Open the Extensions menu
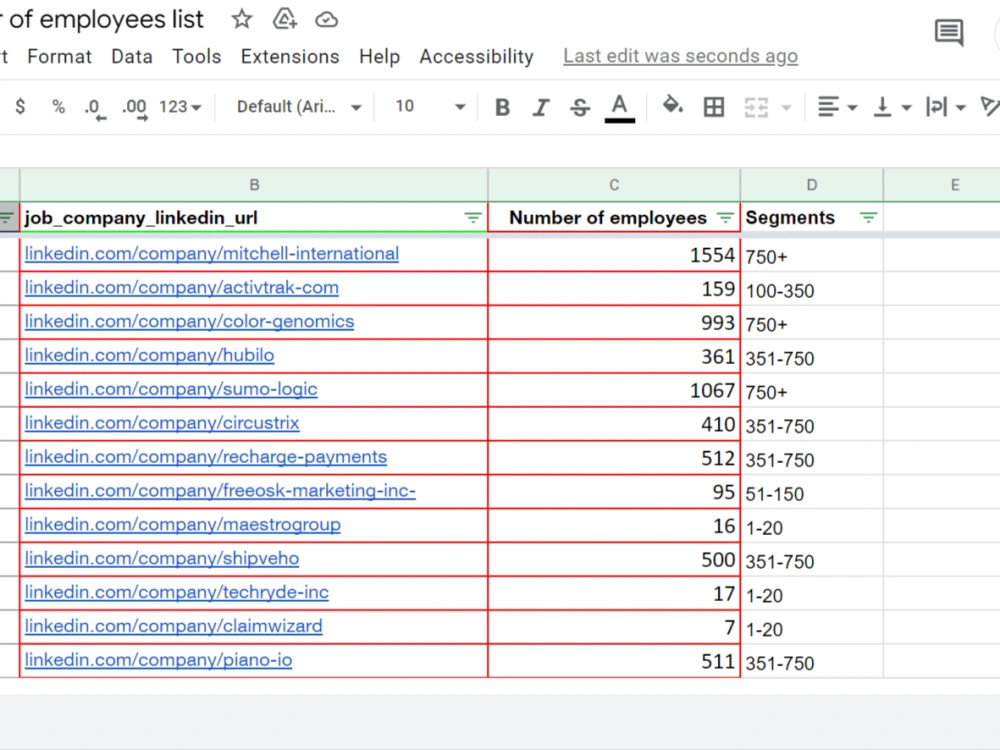This screenshot has height=750, width=1000. pyautogui.click(x=290, y=57)
